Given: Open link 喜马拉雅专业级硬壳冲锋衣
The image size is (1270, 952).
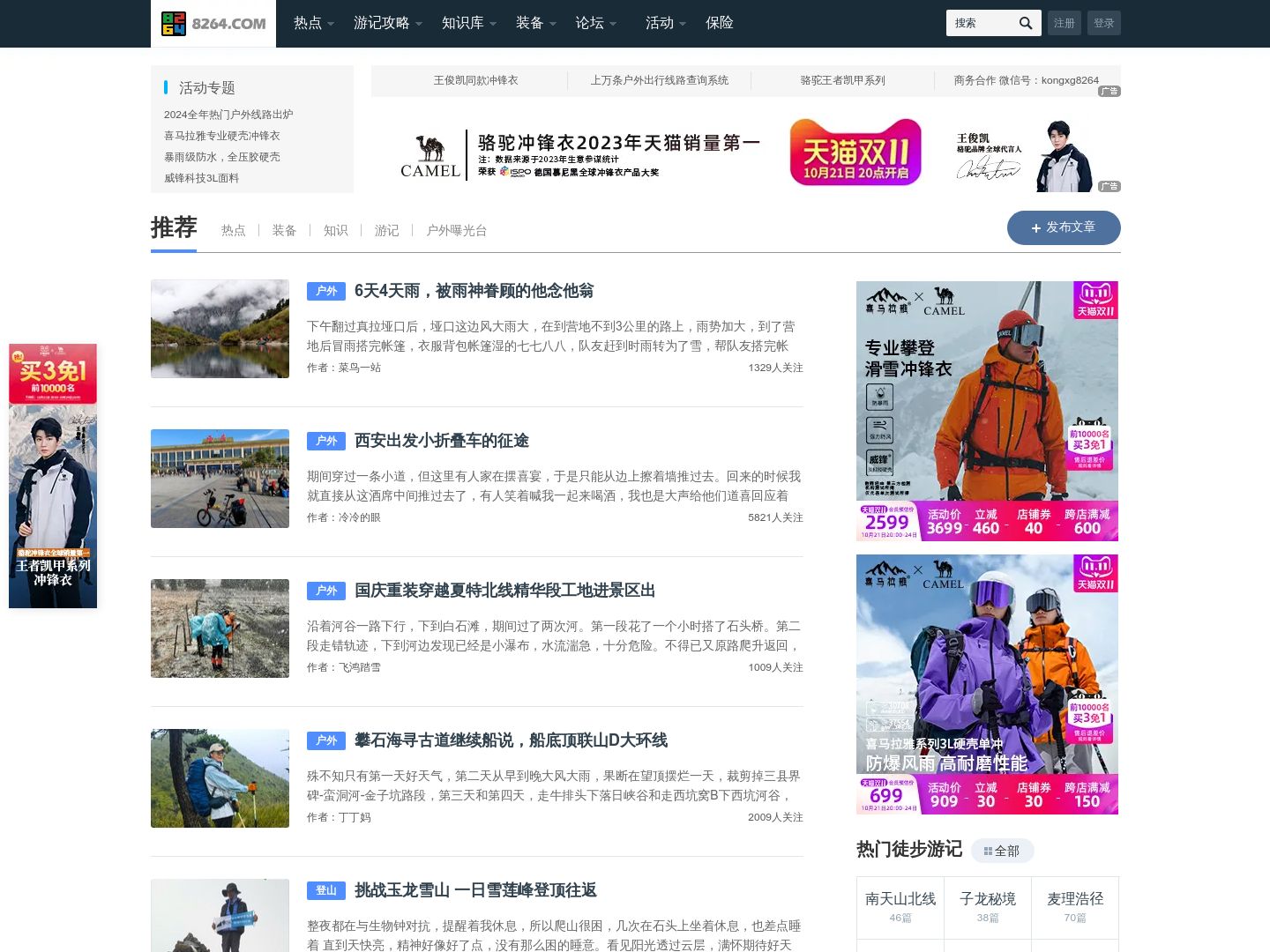Looking at the screenshot, I should pyautogui.click(x=222, y=136).
